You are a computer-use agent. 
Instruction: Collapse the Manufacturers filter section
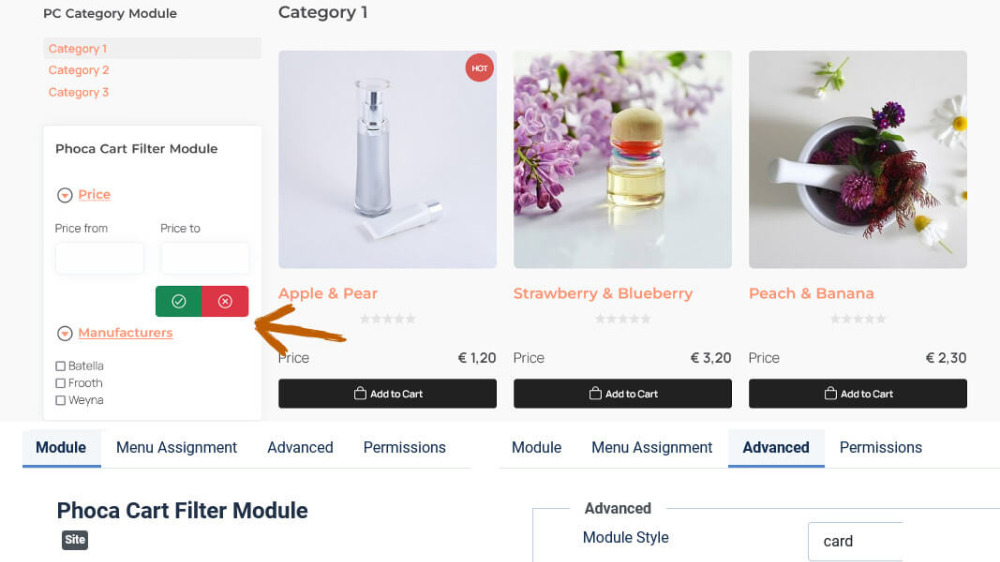(x=65, y=334)
